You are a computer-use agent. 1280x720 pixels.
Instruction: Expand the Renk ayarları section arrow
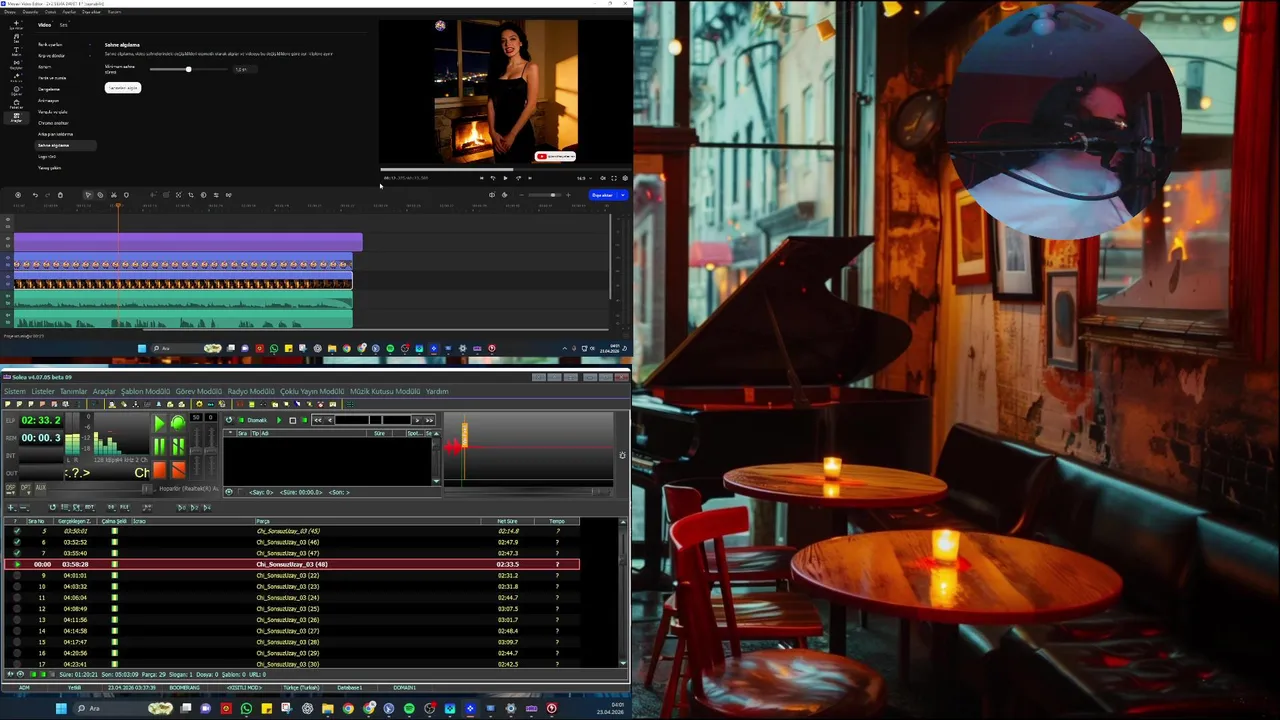click(x=90, y=45)
